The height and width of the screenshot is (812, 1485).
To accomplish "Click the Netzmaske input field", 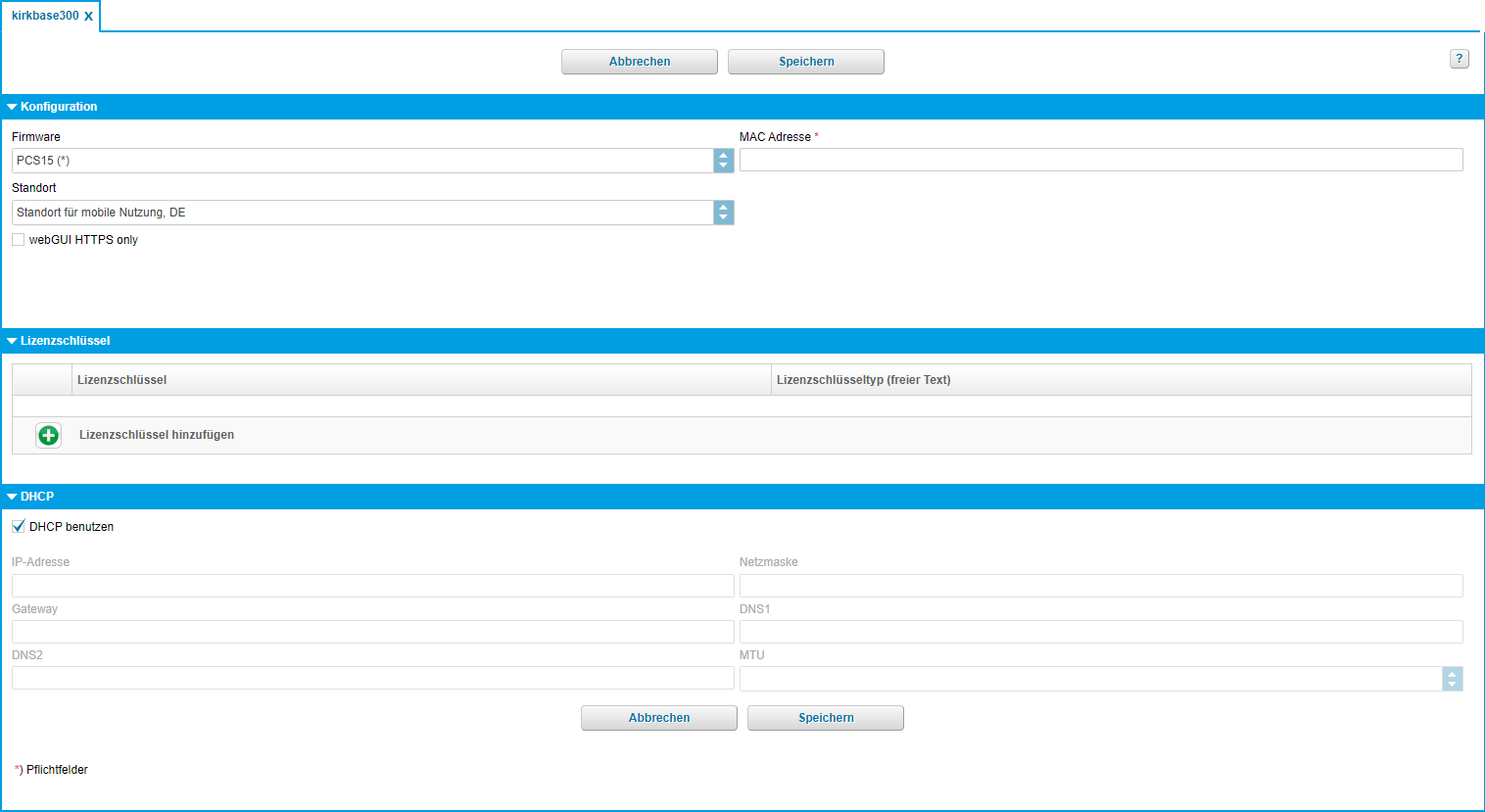I will click(1101, 586).
